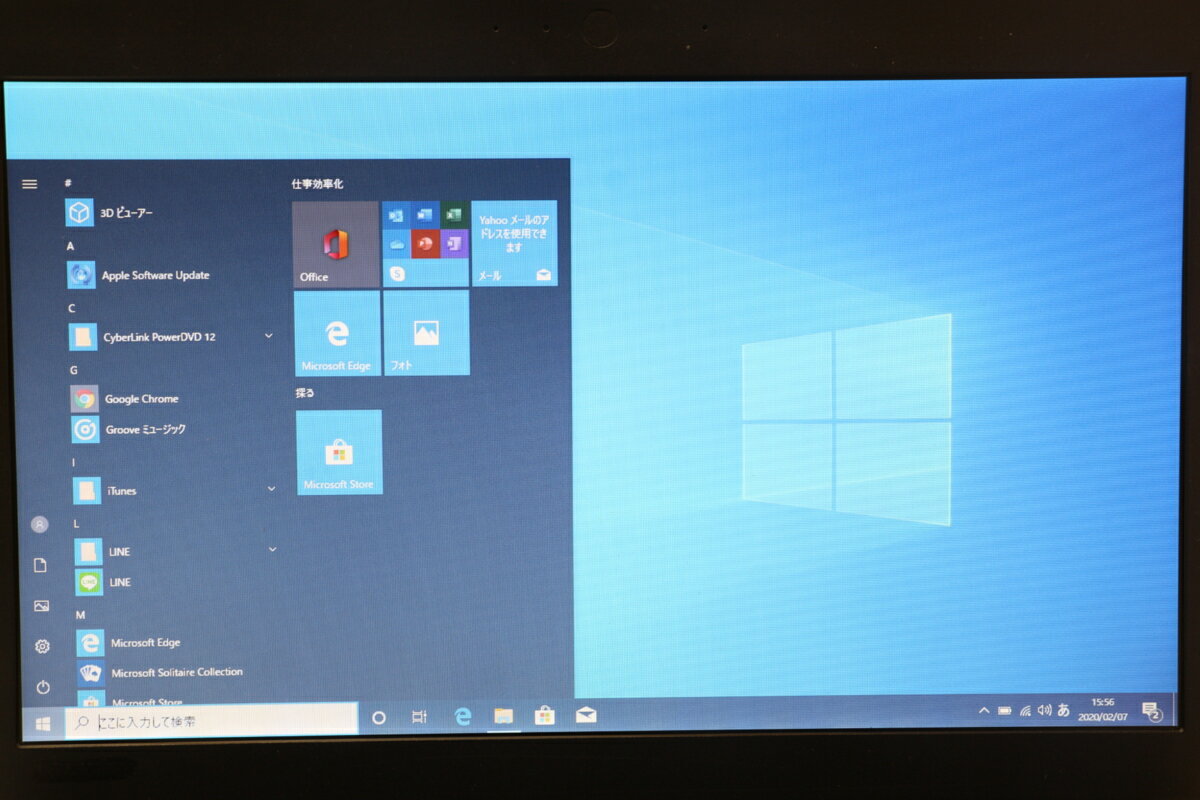Open the OneNote mini tile
This screenshot has width=1200, height=800.
454,243
